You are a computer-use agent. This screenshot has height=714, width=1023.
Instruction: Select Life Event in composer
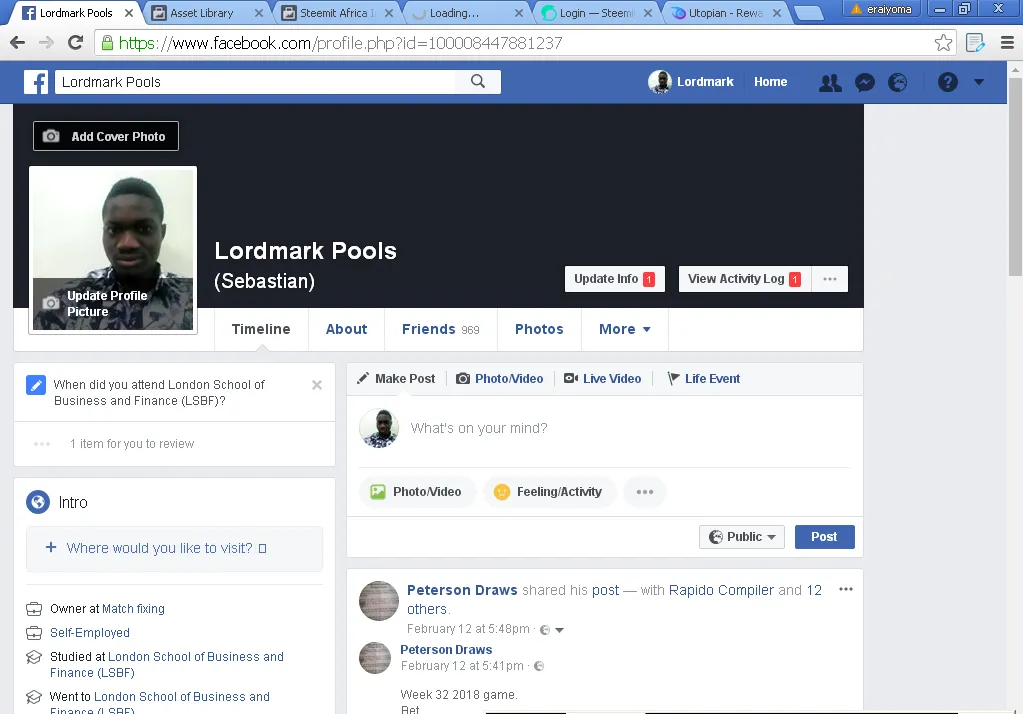703,379
